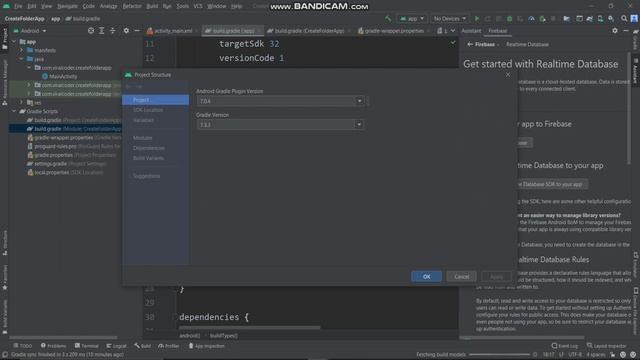Run the app with the green play icon
This screenshot has height=360, width=640.
476,19
